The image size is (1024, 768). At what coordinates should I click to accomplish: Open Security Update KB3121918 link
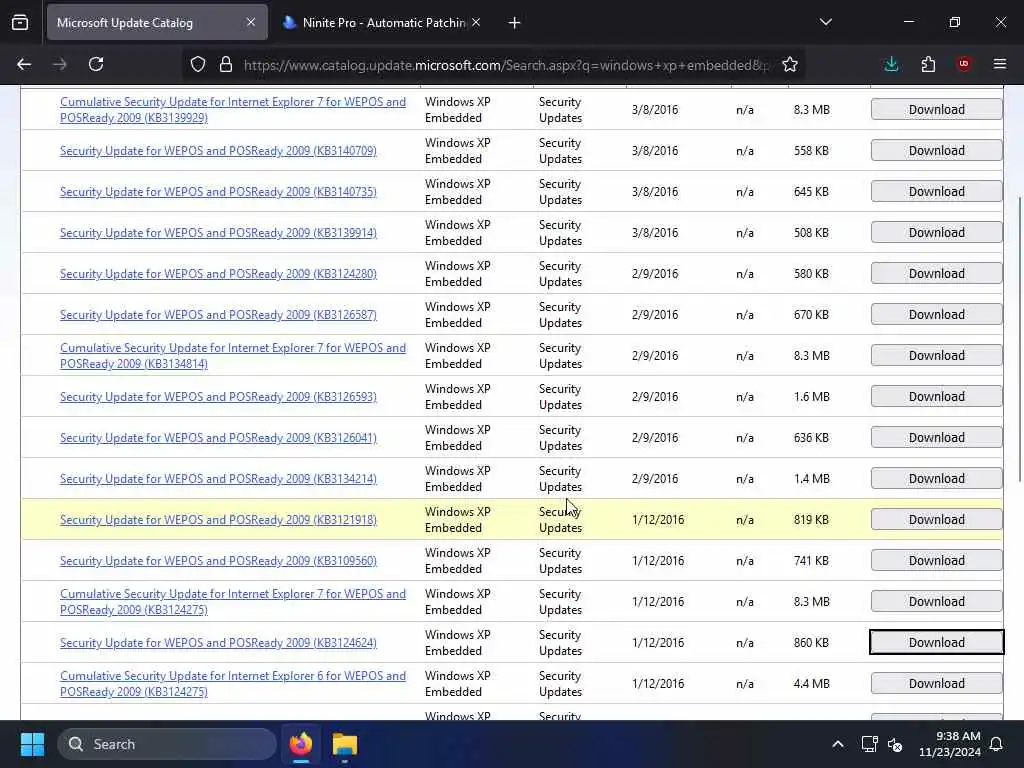tap(218, 520)
